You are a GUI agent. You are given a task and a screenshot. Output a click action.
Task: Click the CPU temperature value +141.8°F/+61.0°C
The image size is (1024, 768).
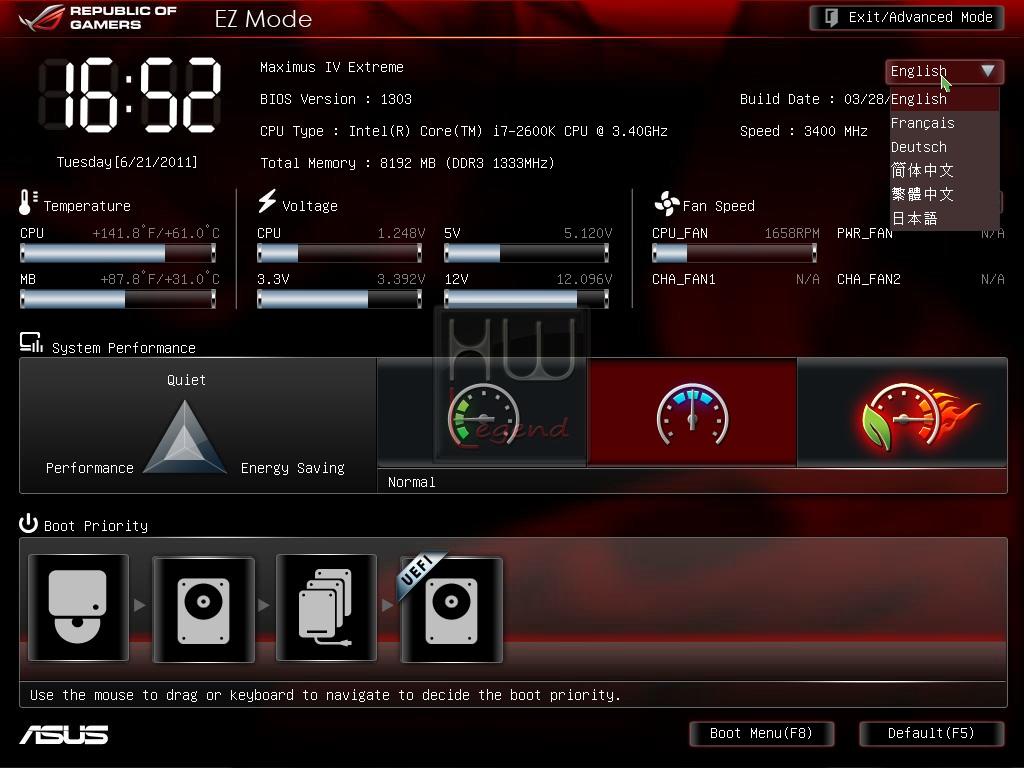(x=156, y=233)
